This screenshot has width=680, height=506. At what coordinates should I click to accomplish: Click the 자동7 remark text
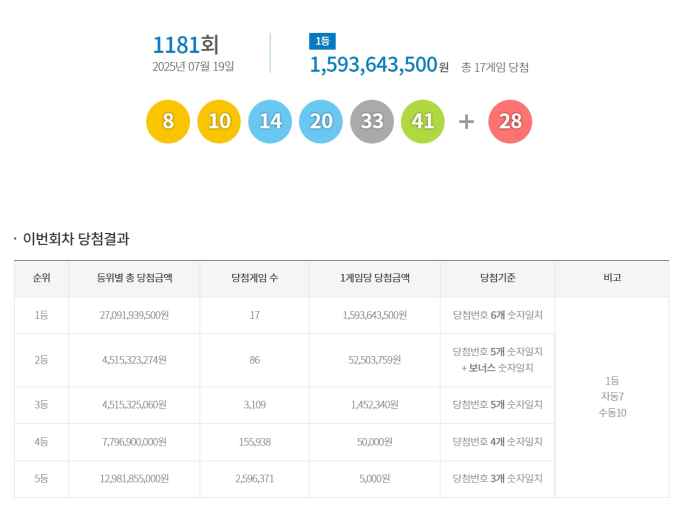(x=612, y=396)
